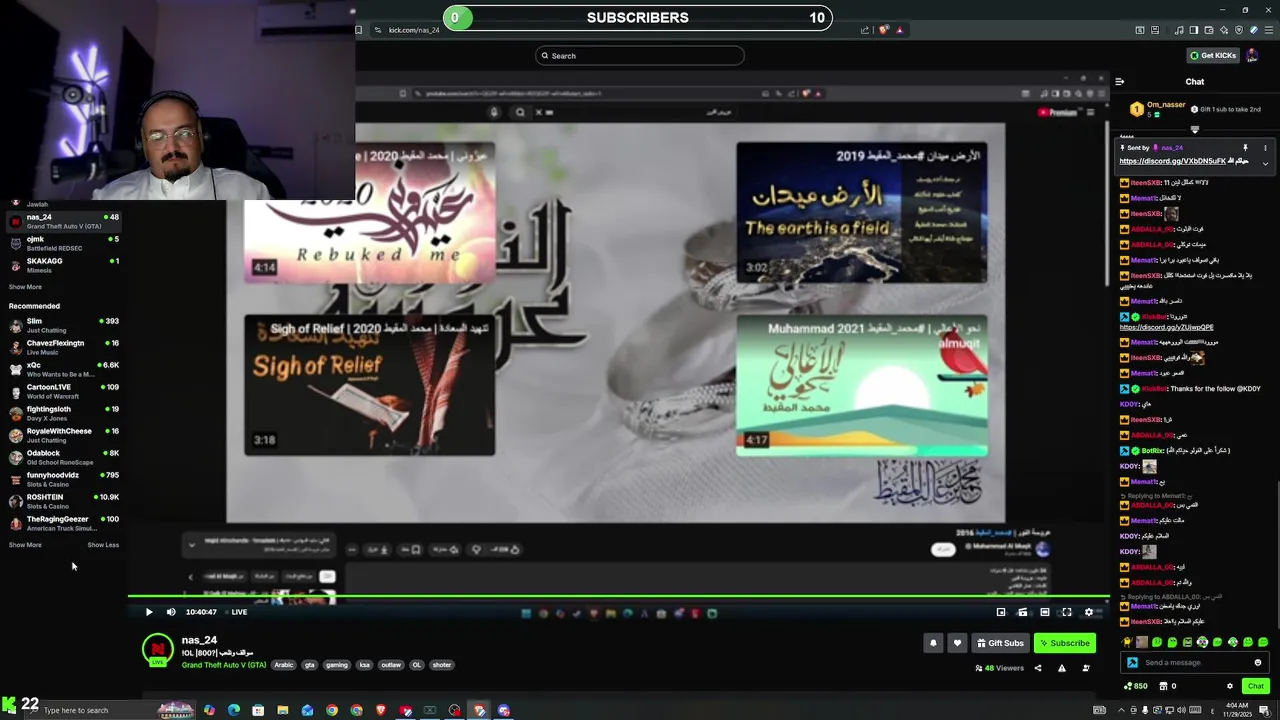Expand the pinned message chevron
Screen dimensions: 1280x720
(x=1265, y=163)
